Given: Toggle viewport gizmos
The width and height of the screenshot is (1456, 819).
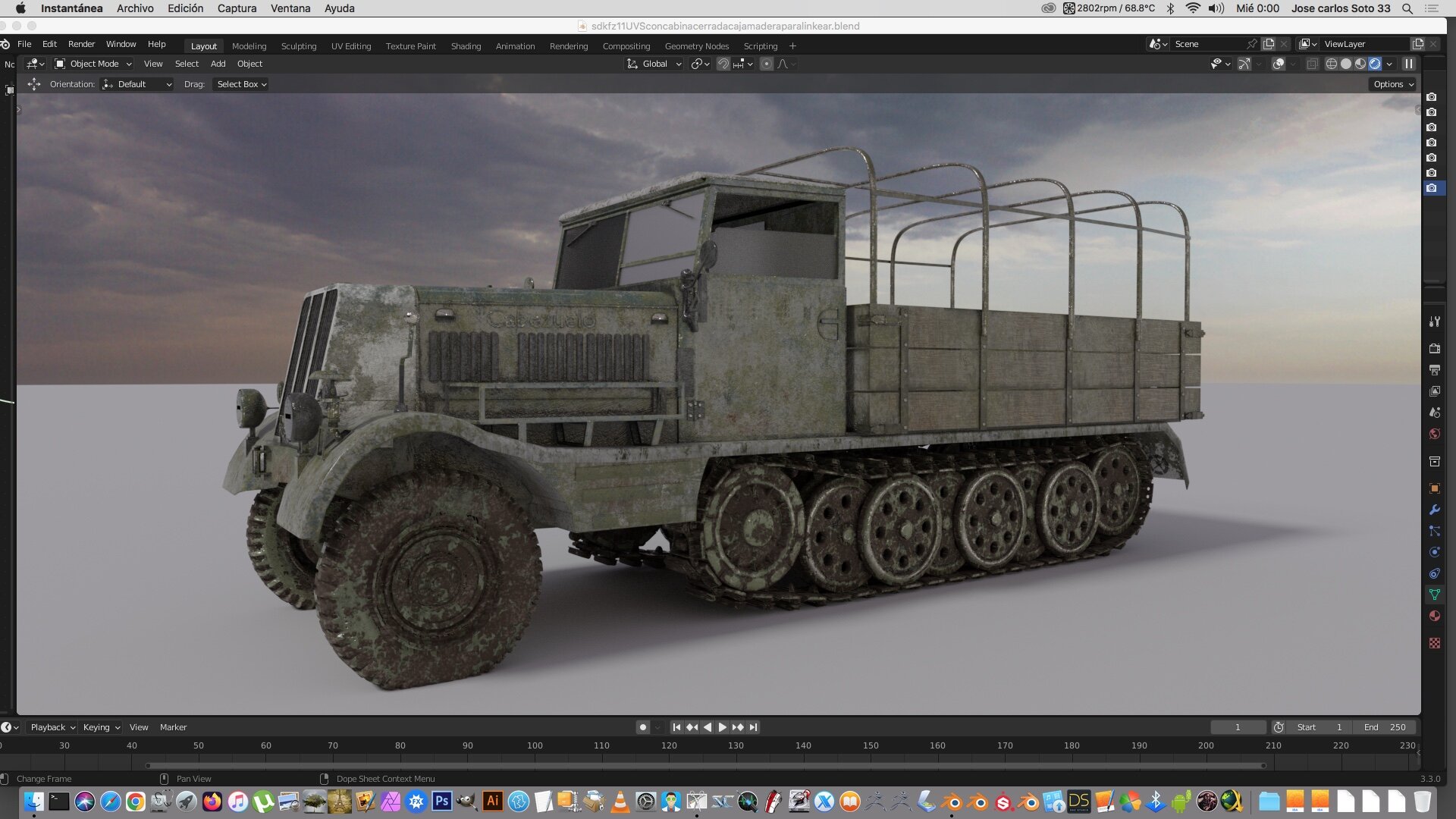Looking at the screenshot, I should [x=1244, y=64].
